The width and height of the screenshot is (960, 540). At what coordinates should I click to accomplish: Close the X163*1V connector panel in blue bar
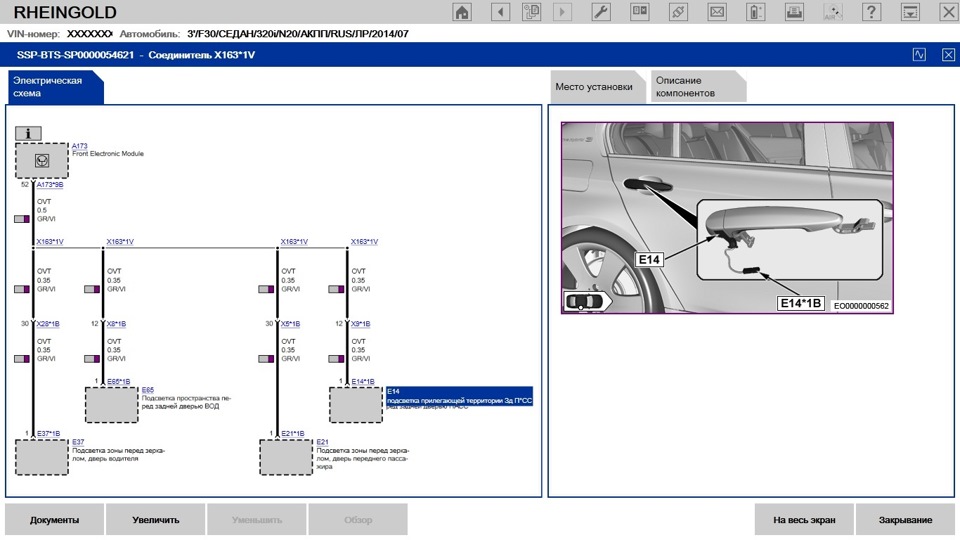[x=948, y=54]
